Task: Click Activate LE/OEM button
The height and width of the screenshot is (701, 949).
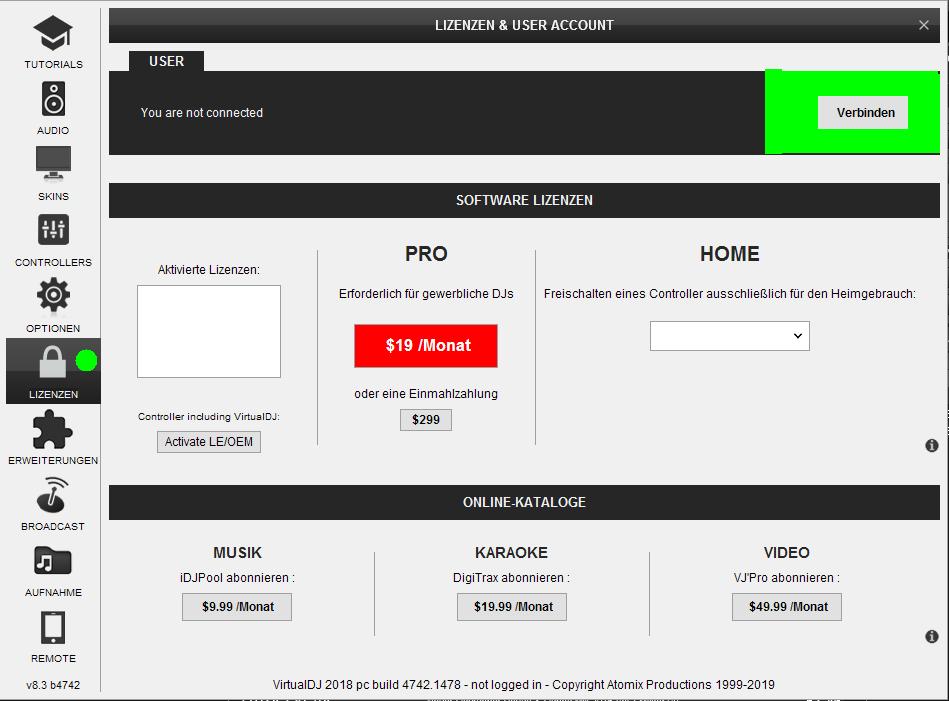Action: 209,442
